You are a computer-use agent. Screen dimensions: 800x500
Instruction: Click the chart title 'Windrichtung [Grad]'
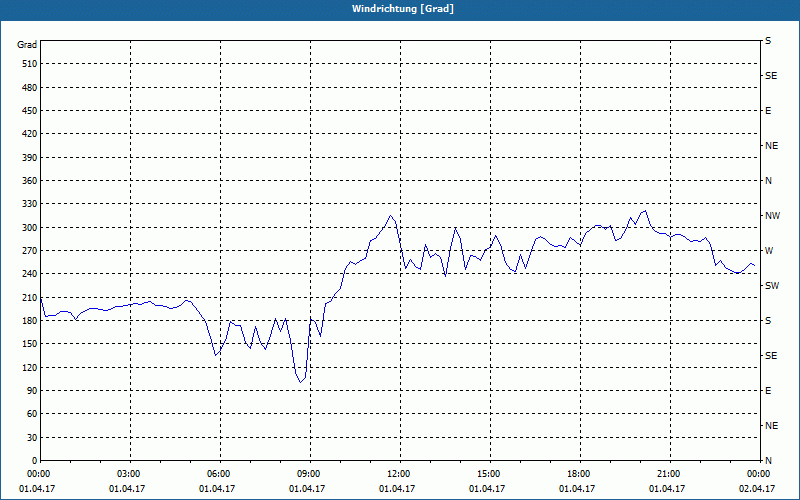coord(403,9)
